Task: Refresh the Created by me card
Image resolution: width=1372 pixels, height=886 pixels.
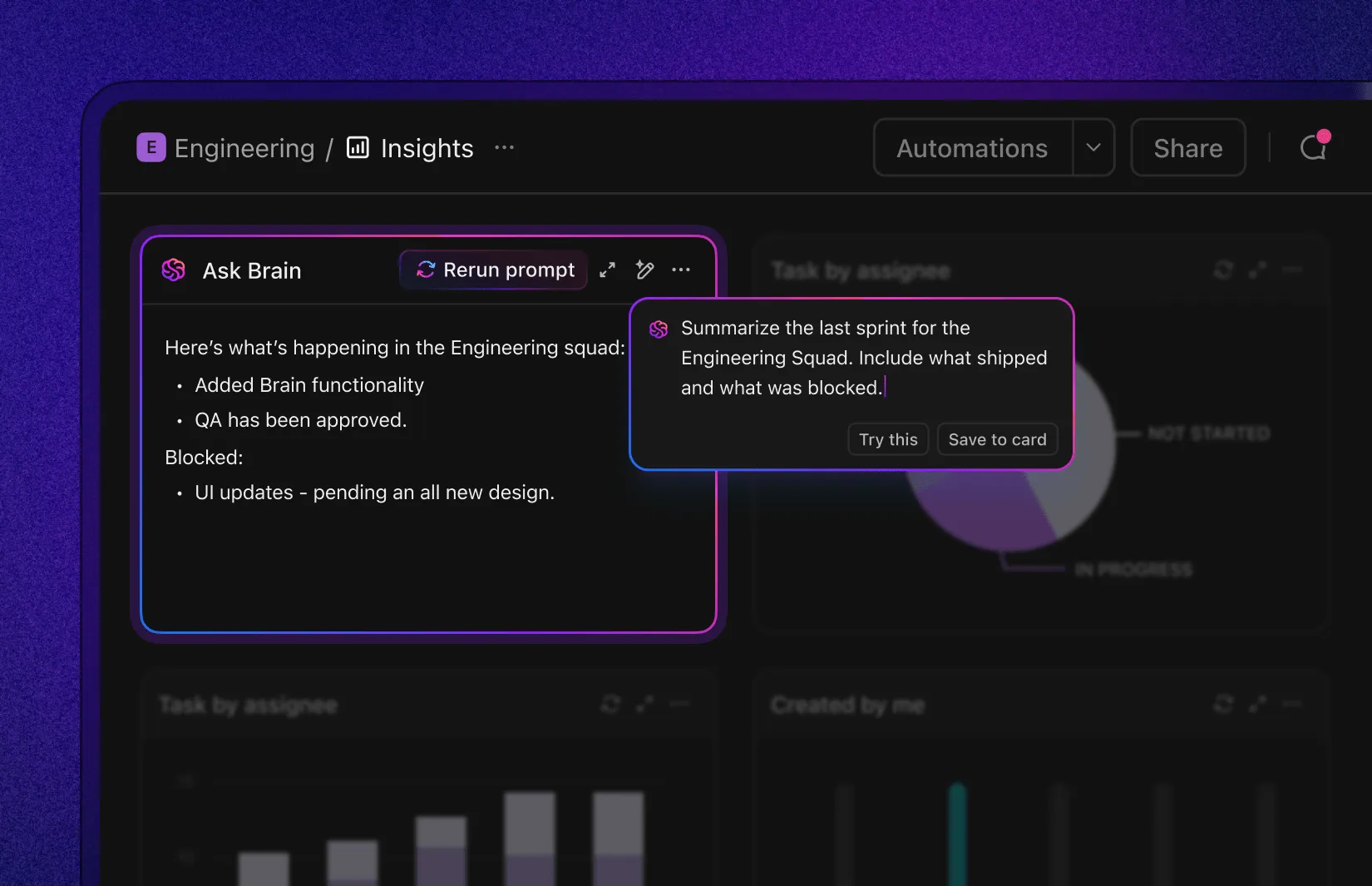Action: tap(1223, 704)
